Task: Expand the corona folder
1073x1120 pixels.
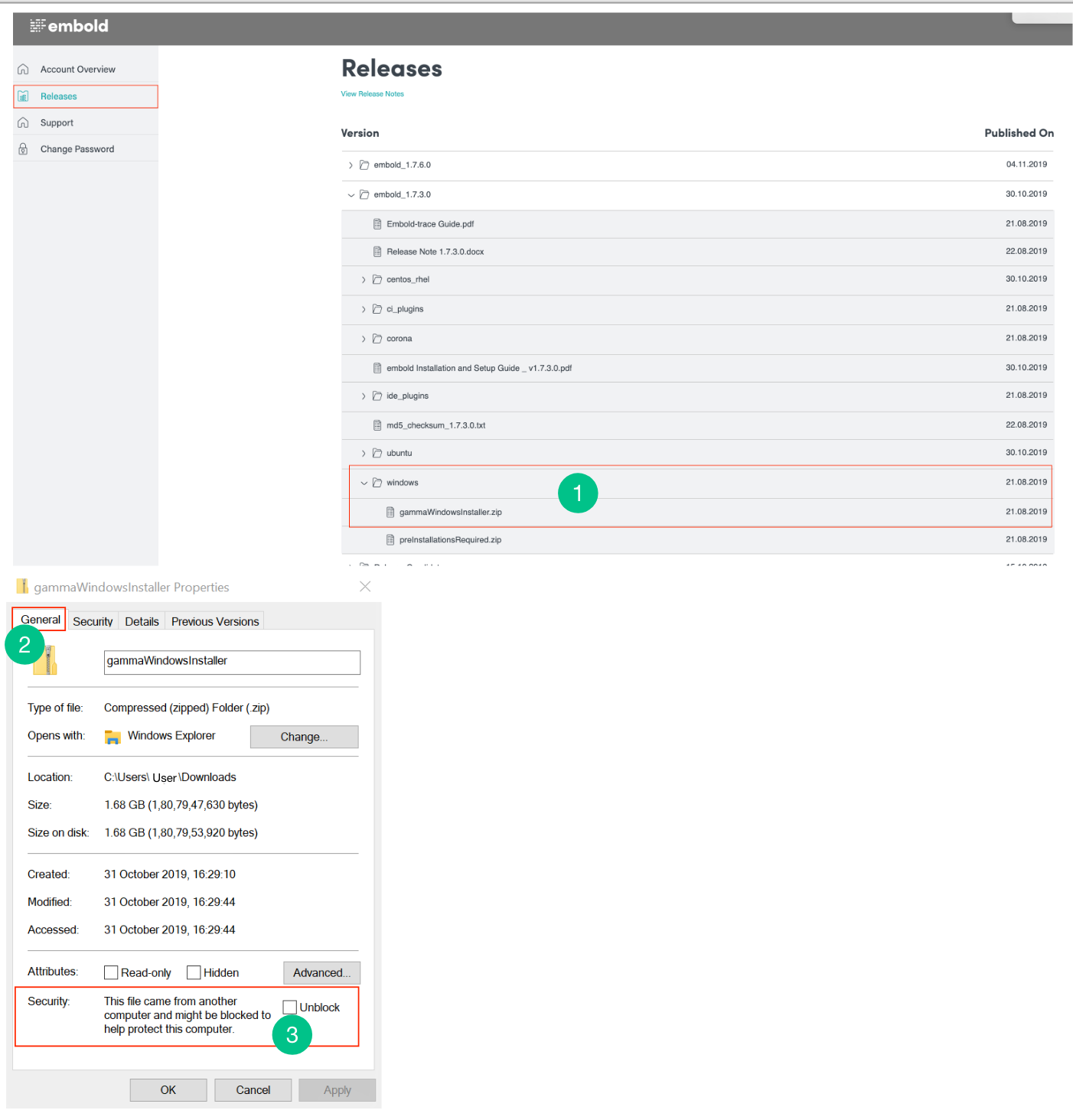Action: pos(364,339)
